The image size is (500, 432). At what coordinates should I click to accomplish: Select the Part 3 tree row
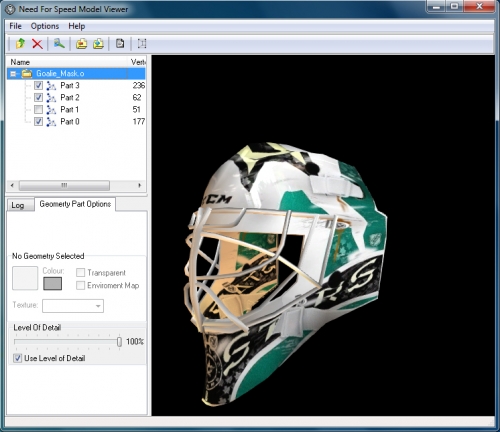coord(76,86)
